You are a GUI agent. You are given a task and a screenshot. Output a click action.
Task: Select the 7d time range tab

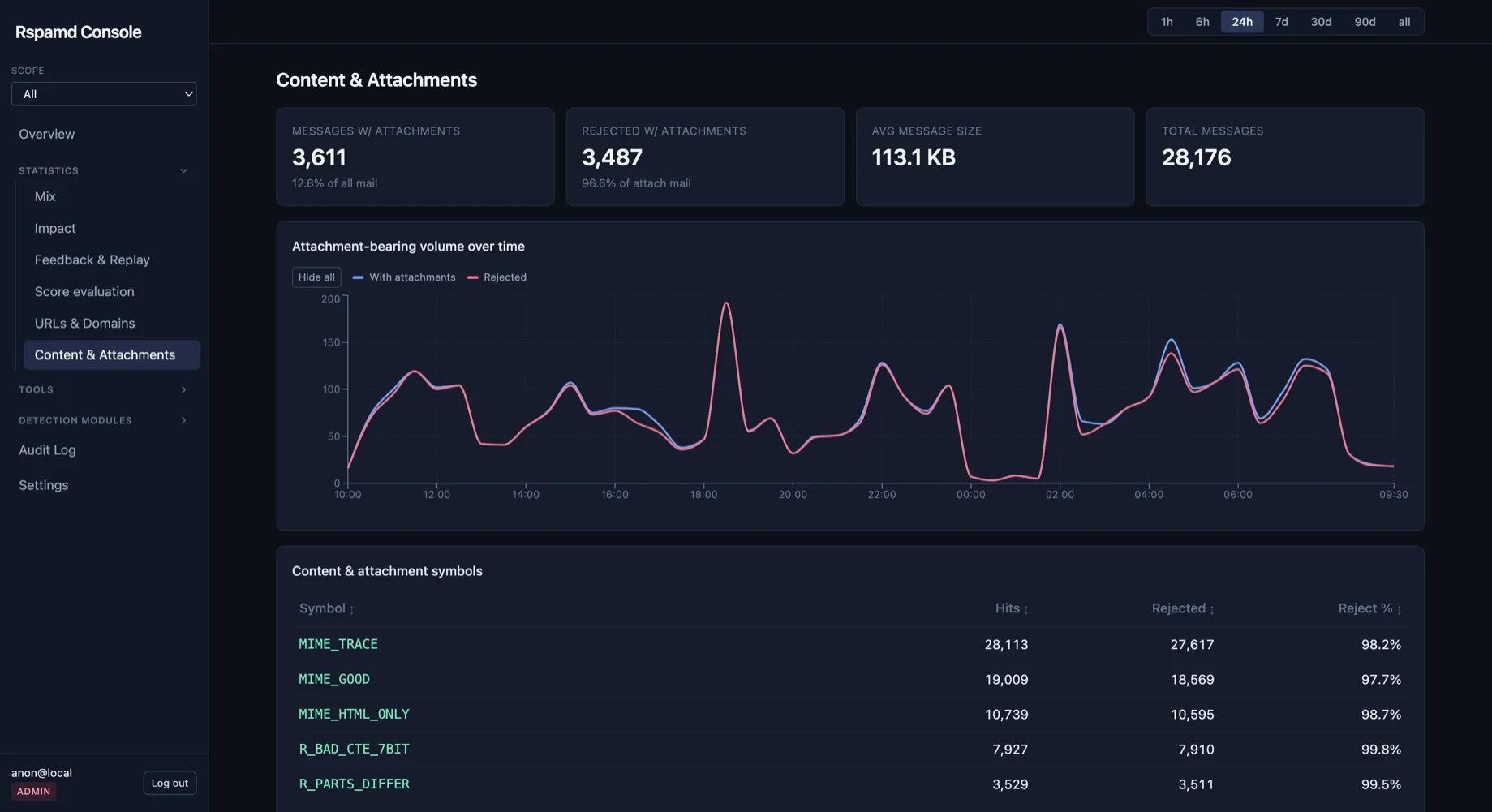(1281, 22)
